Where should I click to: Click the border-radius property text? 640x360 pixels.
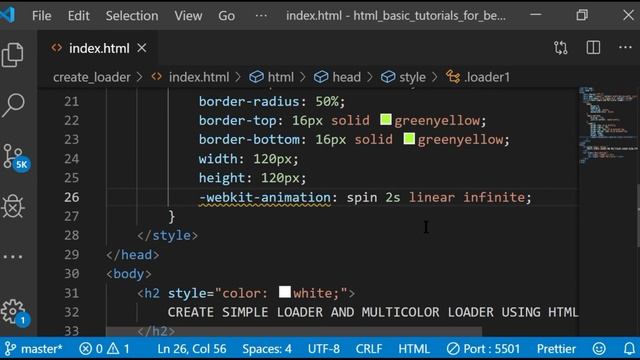tap(249, 101)
